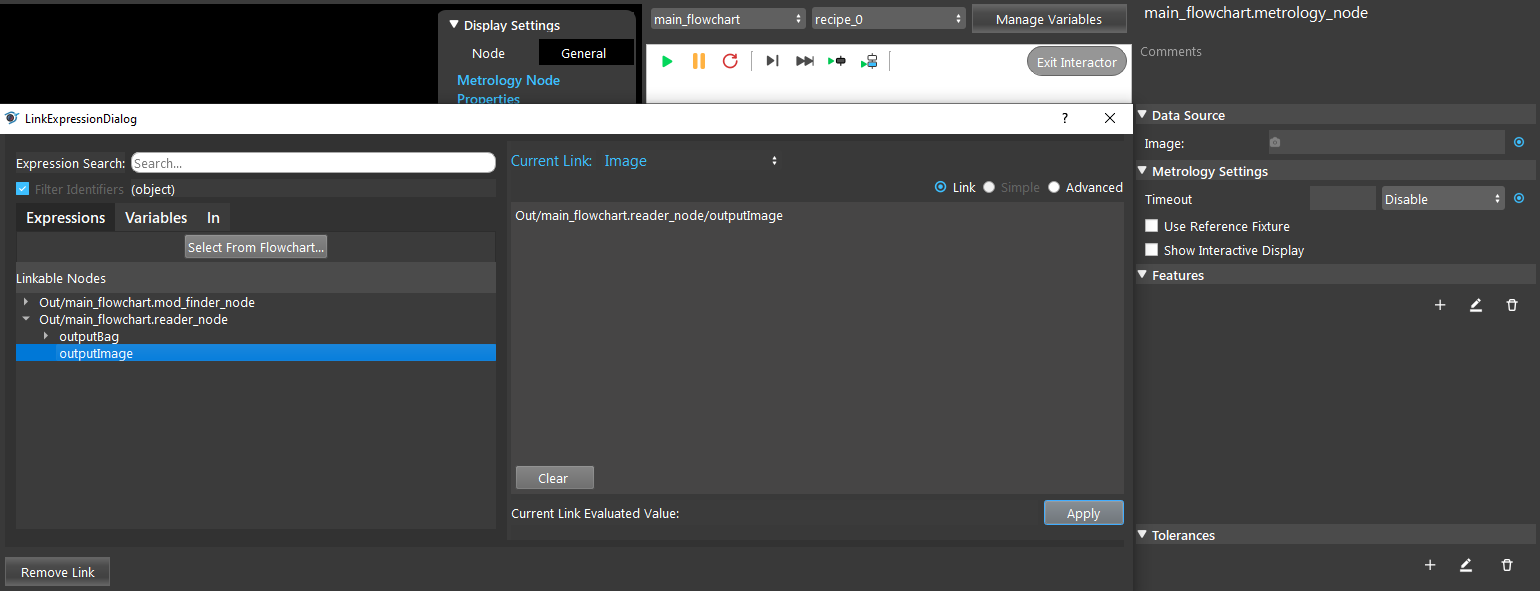The width and height of the screenshot is (1540, 591).
Task: Enable Show Interactive Display checkbox
Action: tap(1152, 250)
